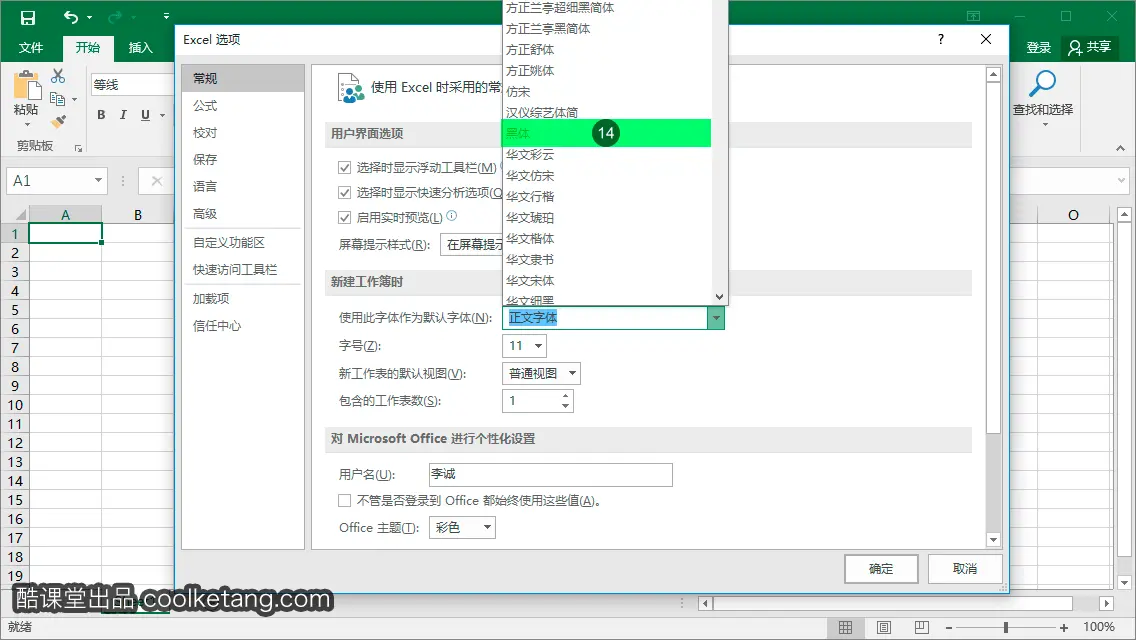Click the 用户名 text field containing 李诚
Viewport: 1136px width, 640px height.
[551, 475]
